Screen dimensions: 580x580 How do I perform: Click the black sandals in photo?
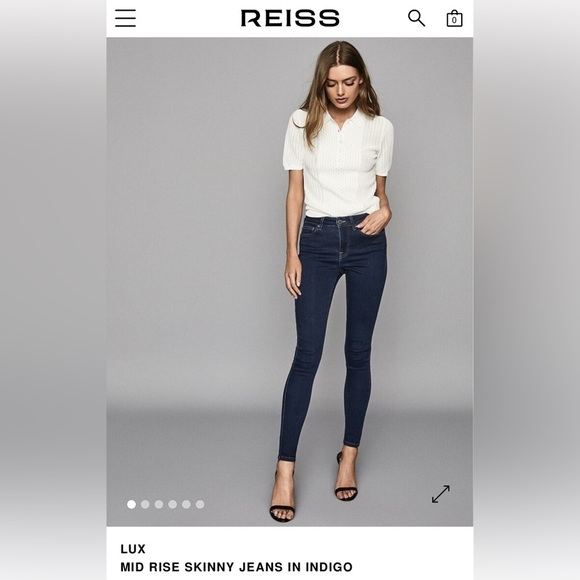313,488
